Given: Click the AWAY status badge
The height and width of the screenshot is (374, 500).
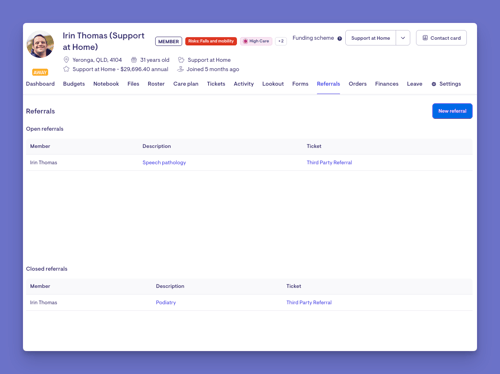Looking at the screenshot, I should click(x=40, y=72).
